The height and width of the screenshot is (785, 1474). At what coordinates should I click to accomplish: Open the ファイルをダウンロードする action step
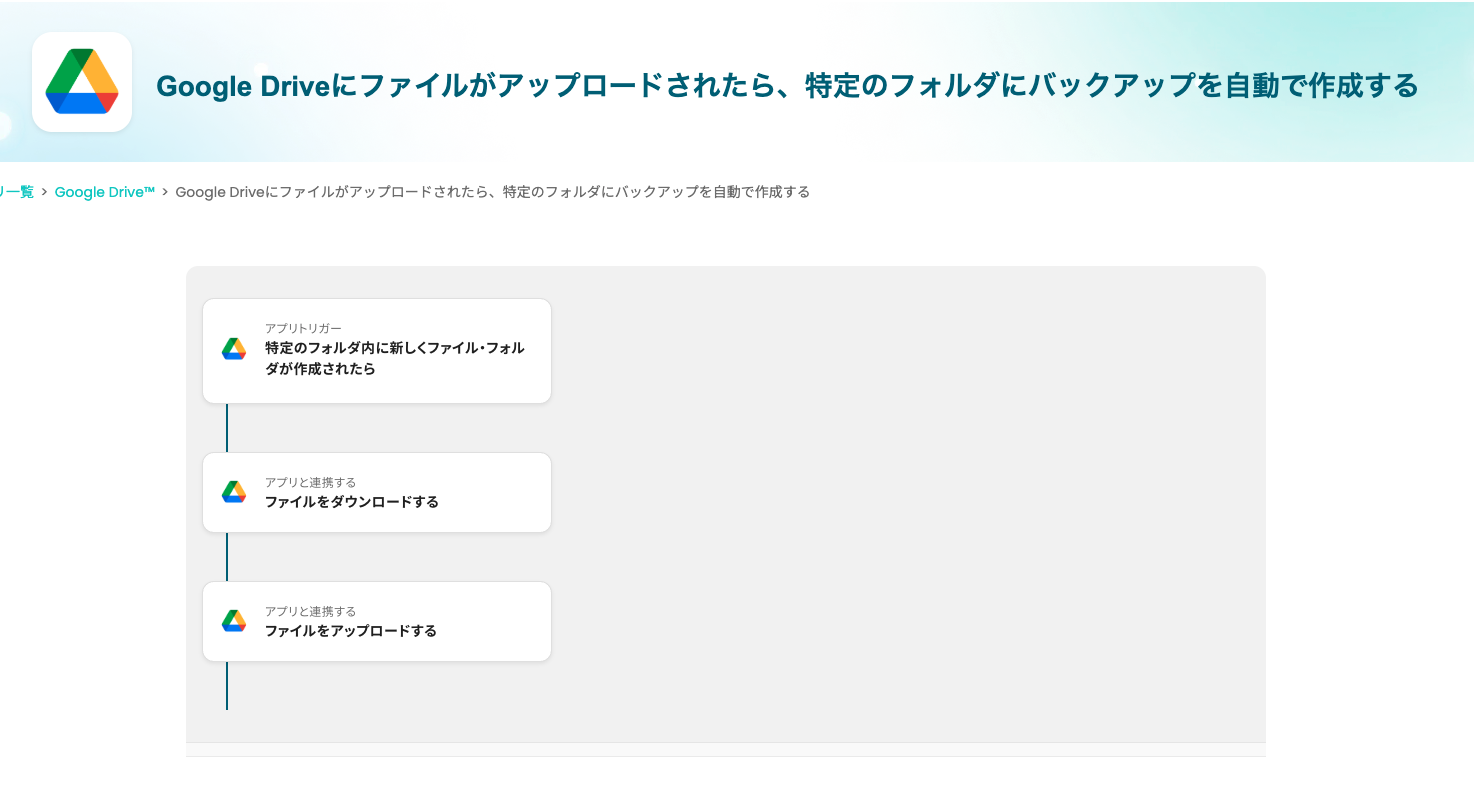(x=376, y=492)
